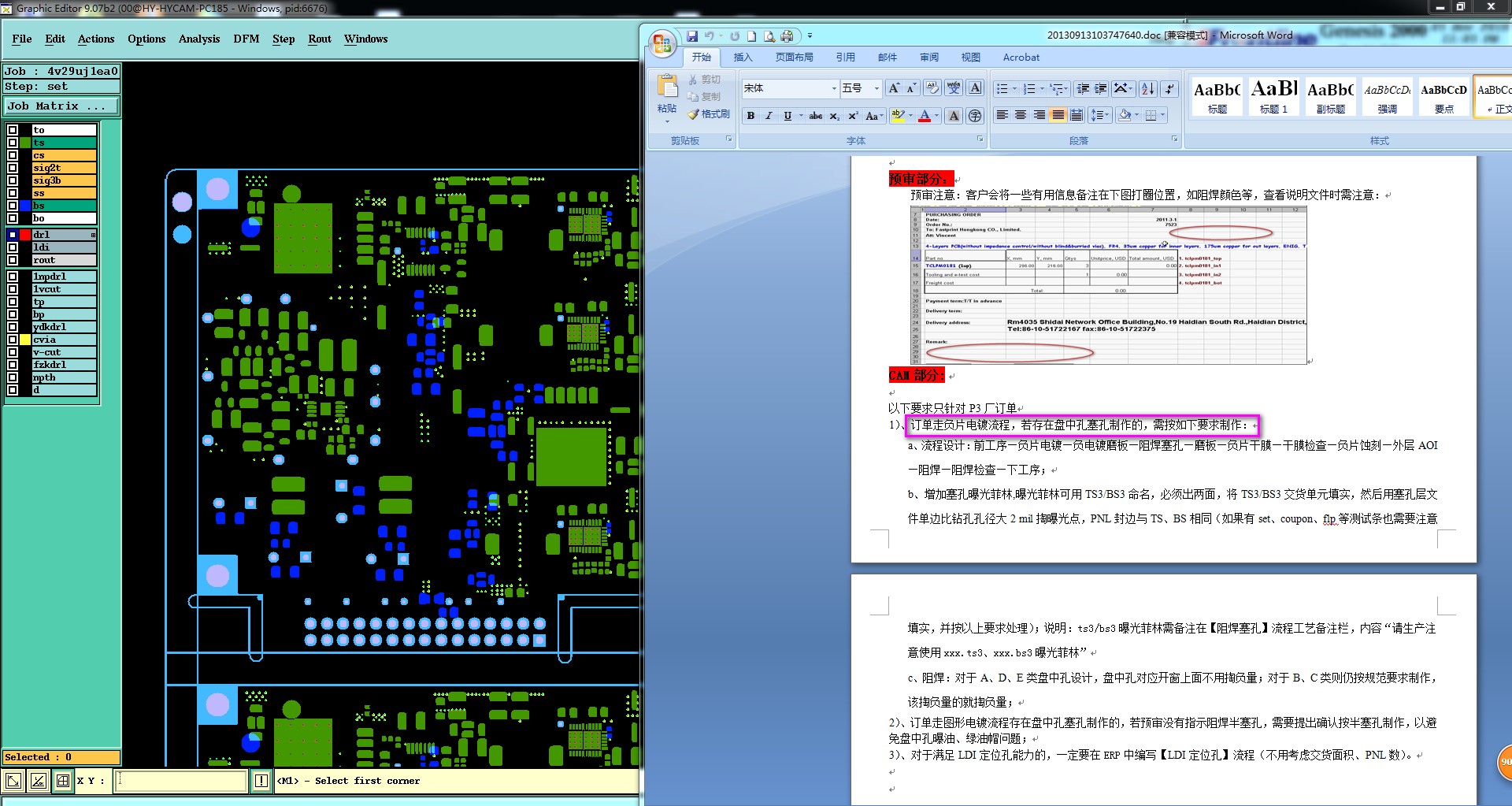Decrease paragraph indent
1512x806 pixels.
point(1083,88)
